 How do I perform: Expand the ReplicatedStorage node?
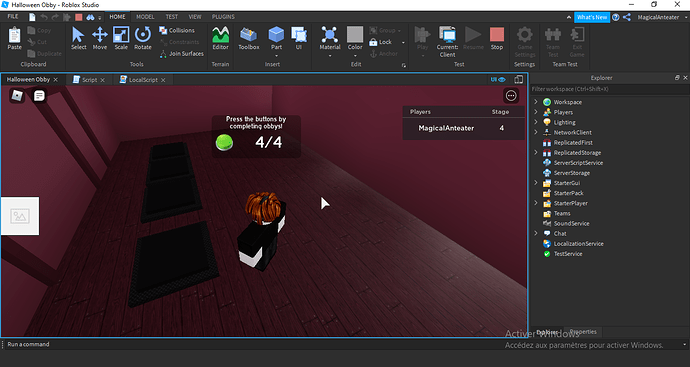click(x=536, y=153)
